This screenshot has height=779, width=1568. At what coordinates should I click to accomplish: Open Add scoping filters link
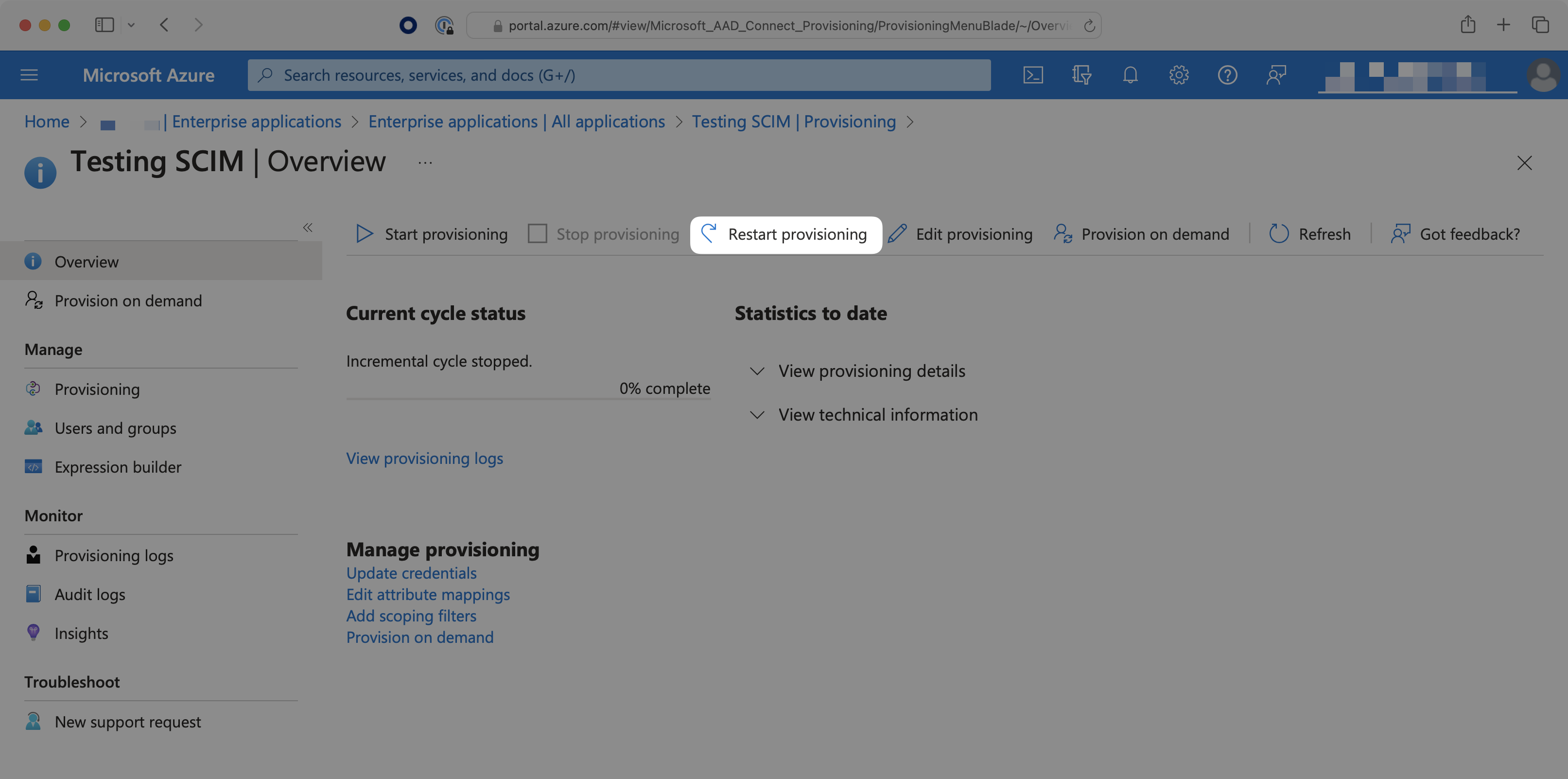[411, 615]
